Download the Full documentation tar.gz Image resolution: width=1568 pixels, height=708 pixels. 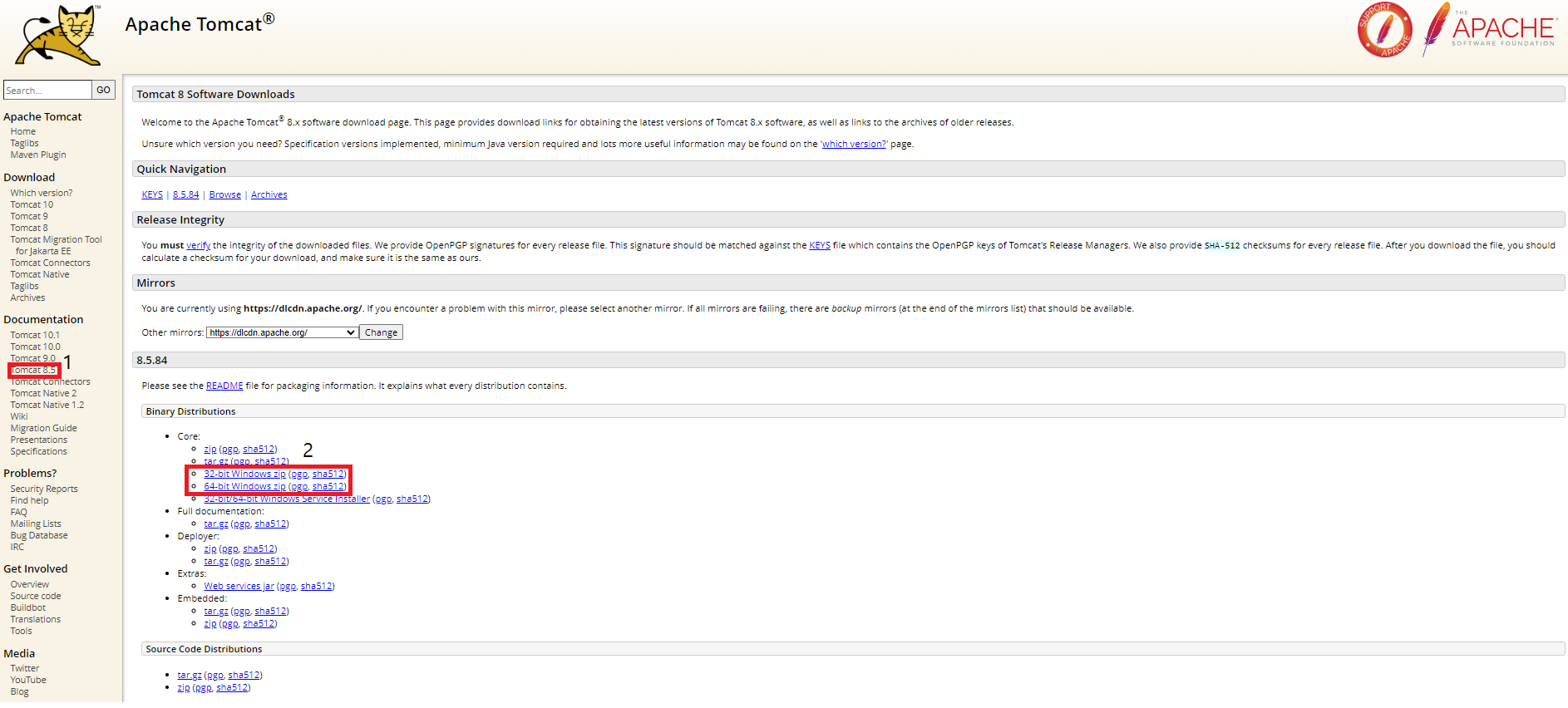click(216, 524)
